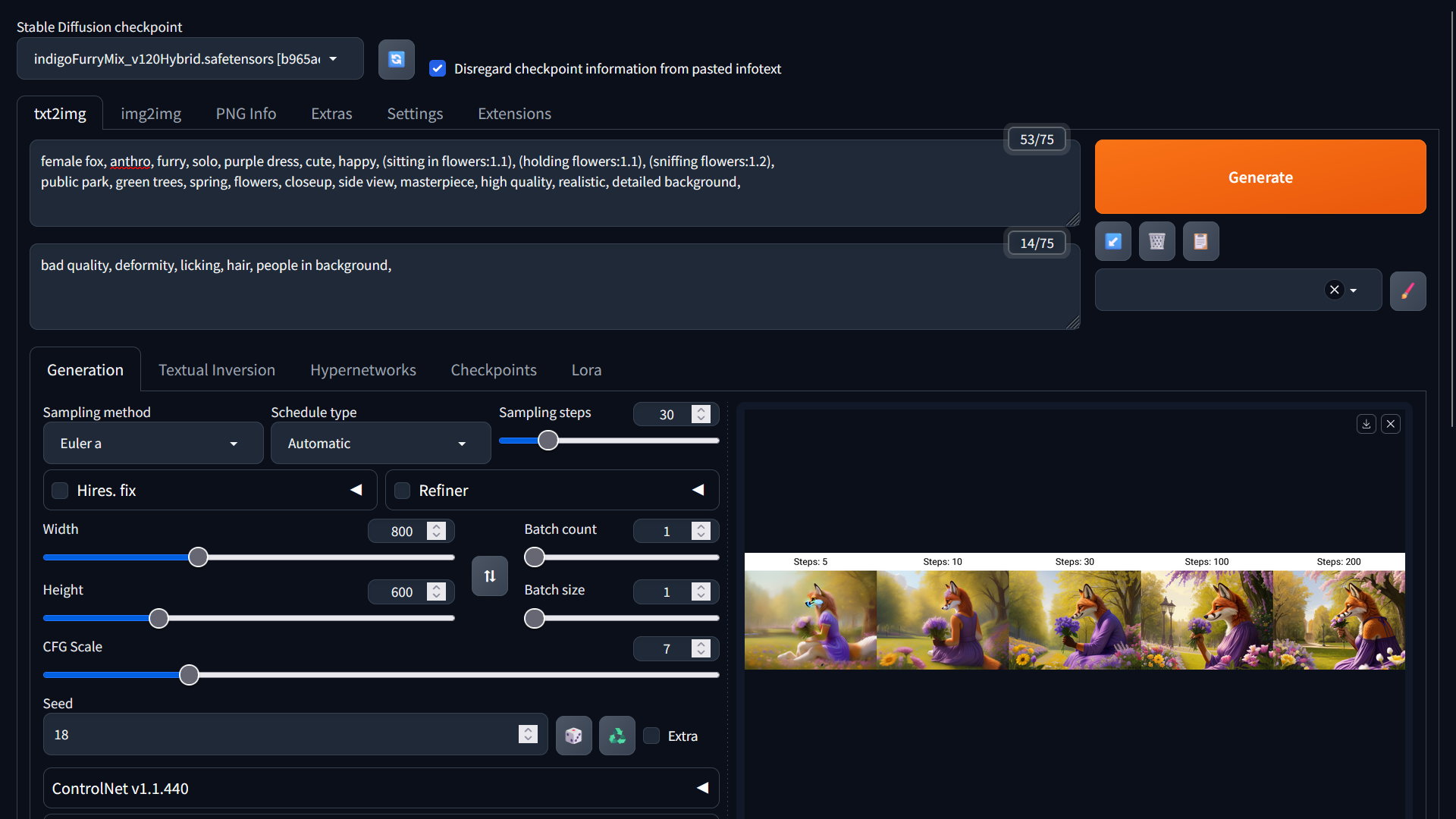Open the Lora tab
1456x819 pixels.
coord(585,370)
